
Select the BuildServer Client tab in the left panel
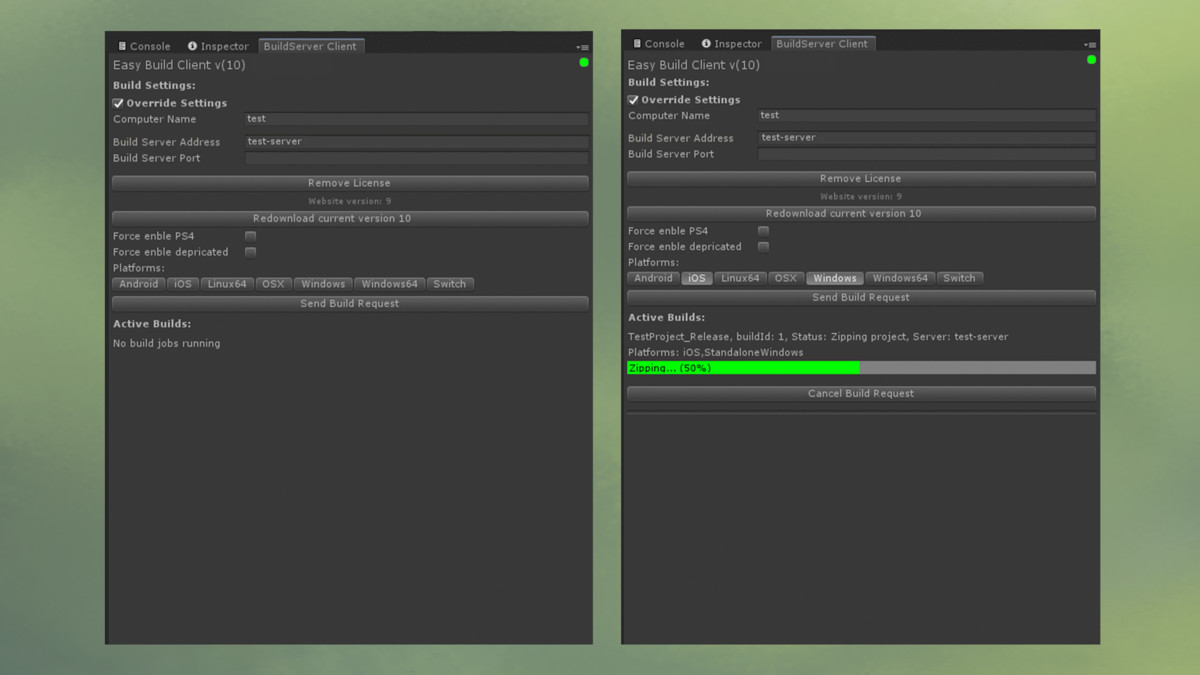(x=310, y=46)
